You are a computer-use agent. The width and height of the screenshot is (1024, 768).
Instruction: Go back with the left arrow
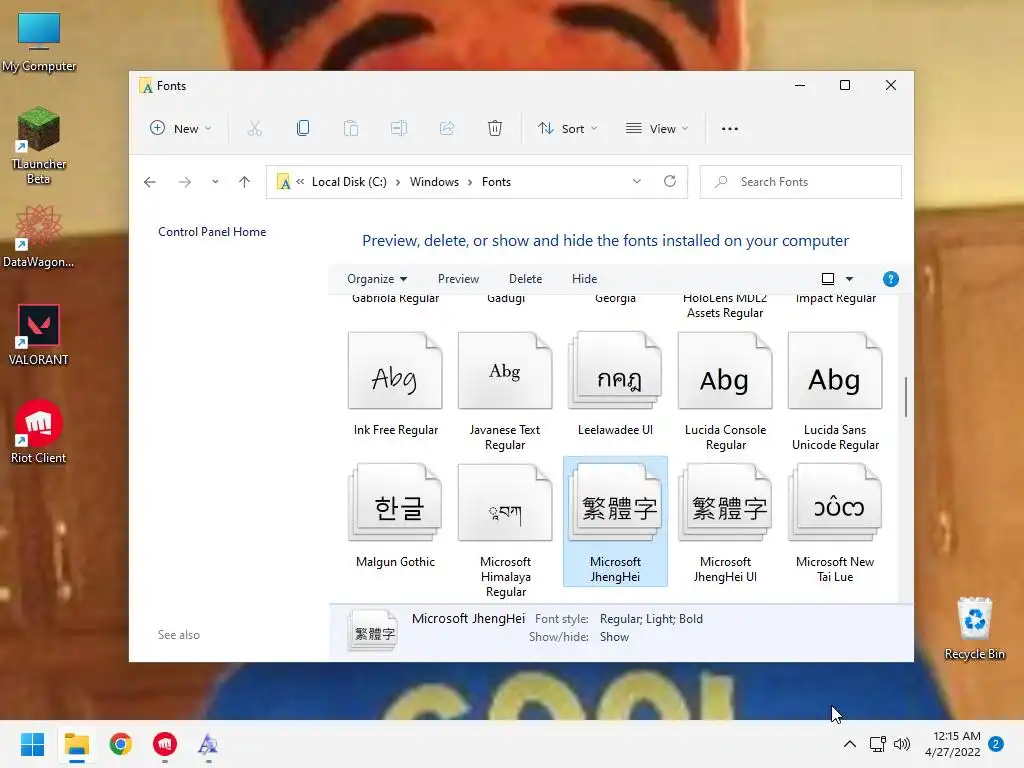[x=150, y=182]
